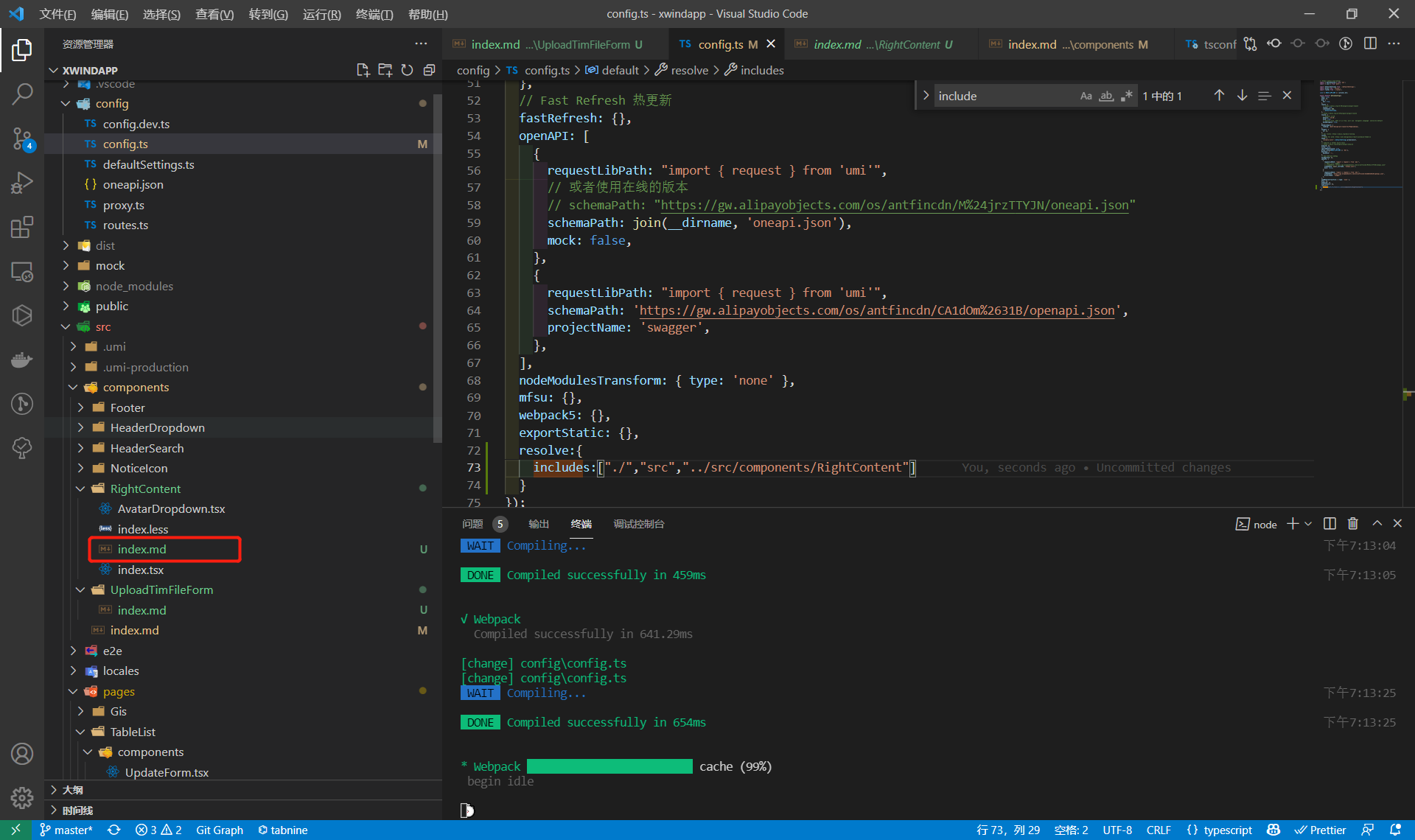Open the 查看 menu

214,13
